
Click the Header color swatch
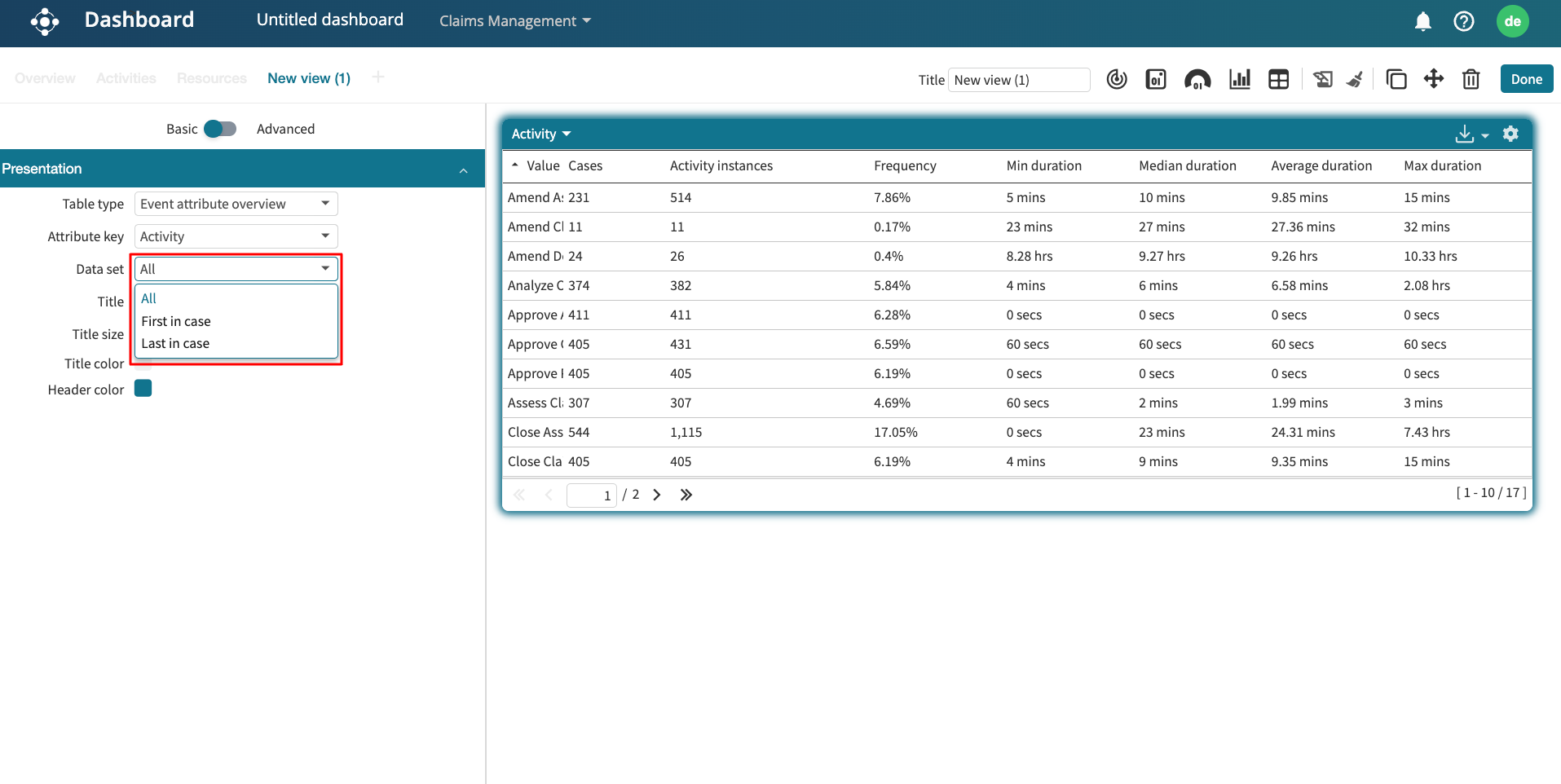pyautogui.click(x=143, y=389)
